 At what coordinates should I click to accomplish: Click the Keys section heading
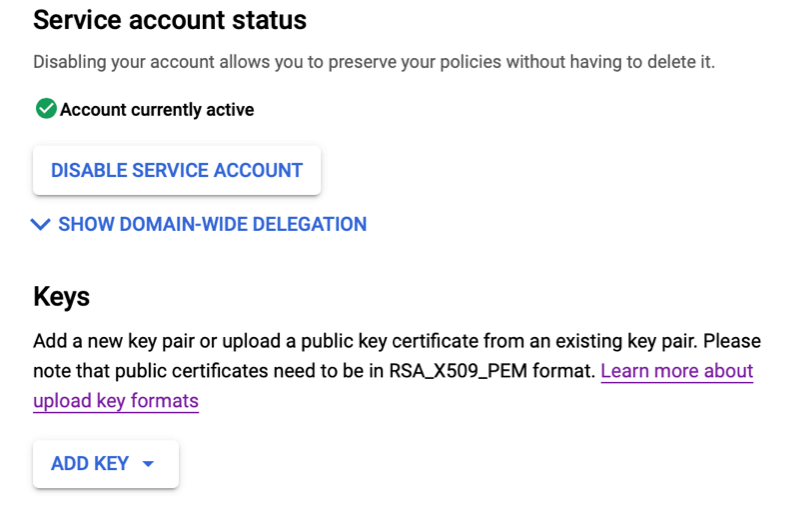click(61, 297)
